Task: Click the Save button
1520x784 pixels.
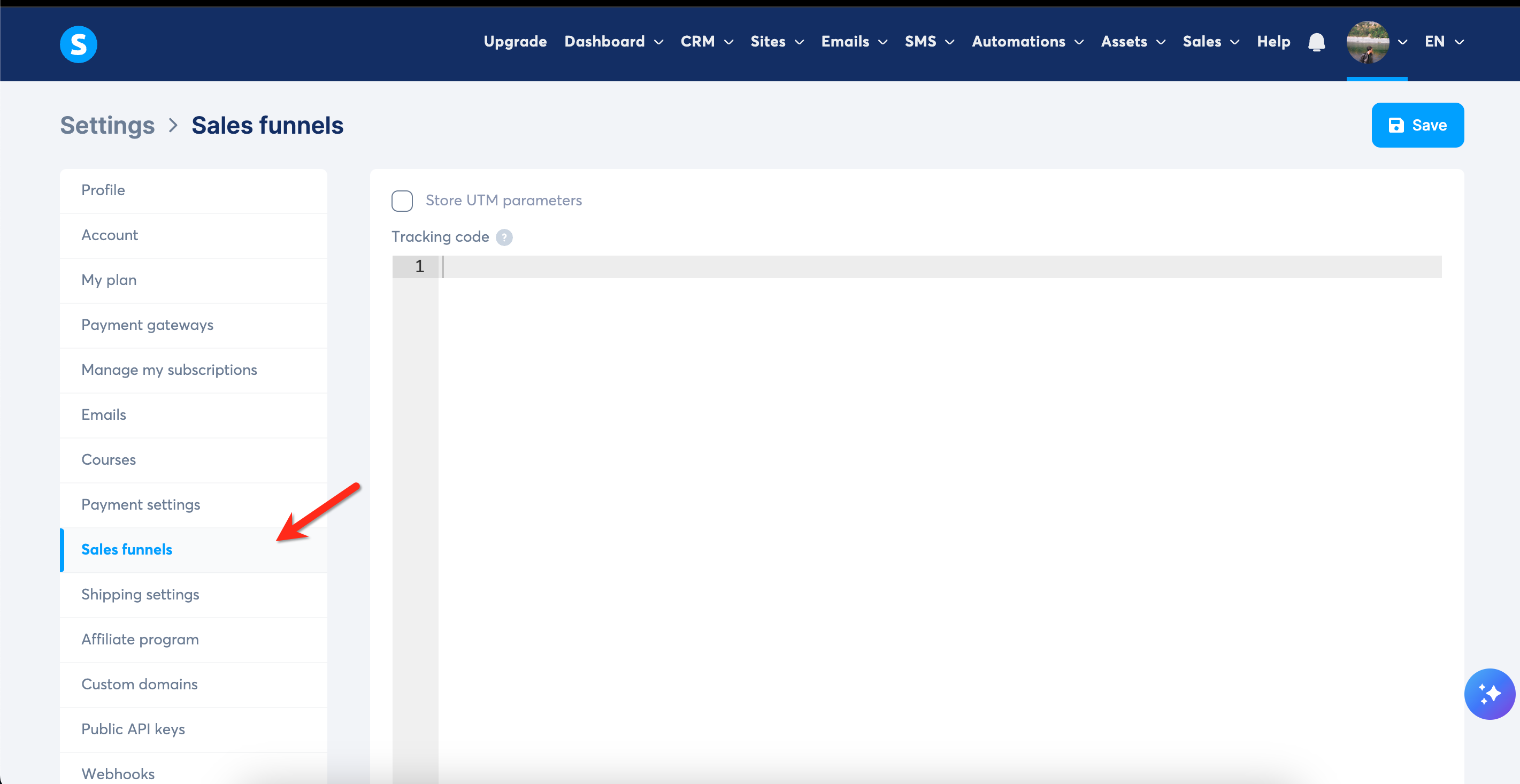Action: (1418, 125)
